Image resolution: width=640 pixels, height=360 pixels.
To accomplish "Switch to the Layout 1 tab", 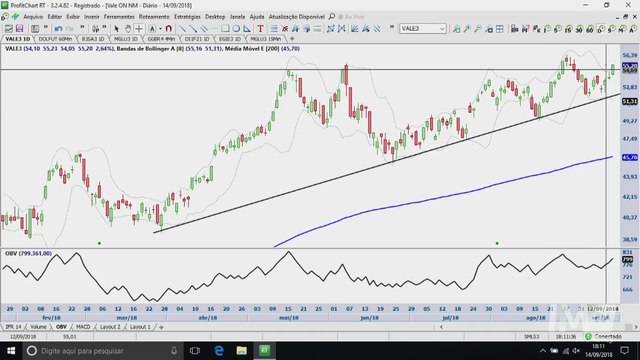I will (140, 327).
